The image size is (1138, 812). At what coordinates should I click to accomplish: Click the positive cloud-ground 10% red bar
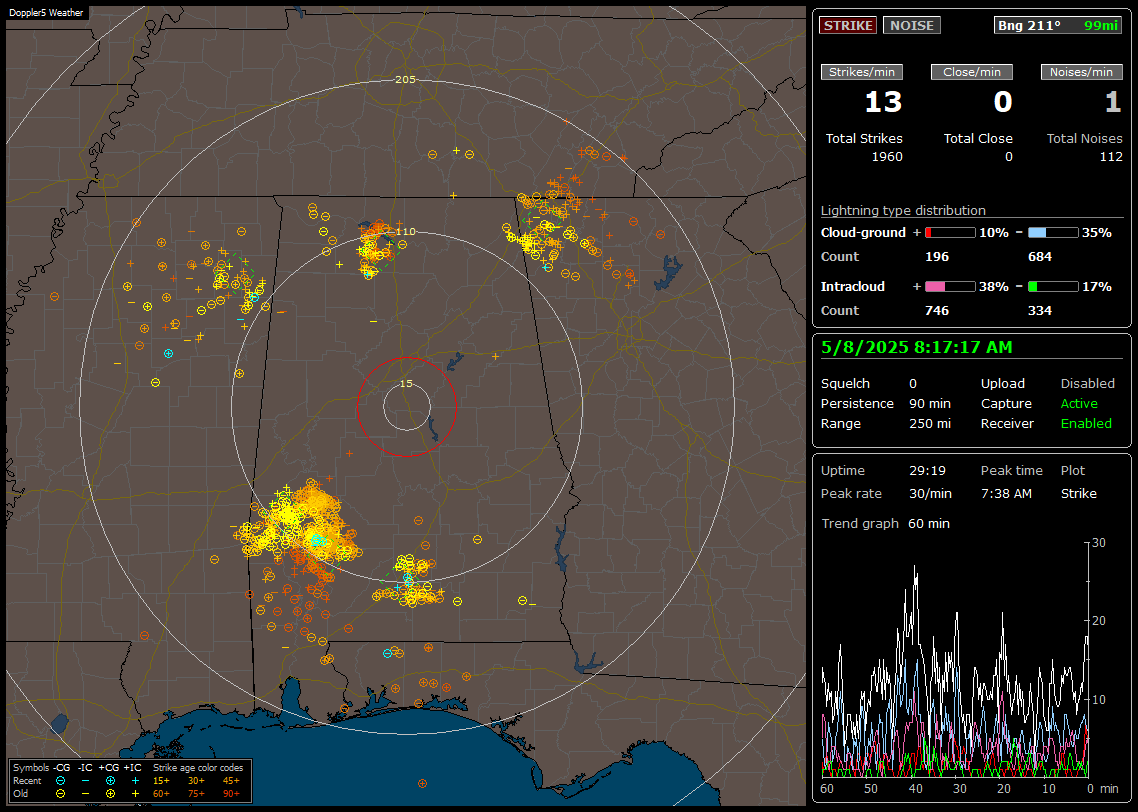[x=950, y=233]
